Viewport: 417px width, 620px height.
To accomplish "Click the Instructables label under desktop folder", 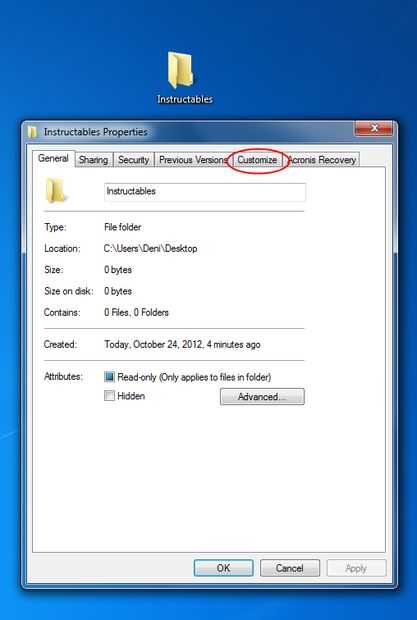I will pos(185,99).
